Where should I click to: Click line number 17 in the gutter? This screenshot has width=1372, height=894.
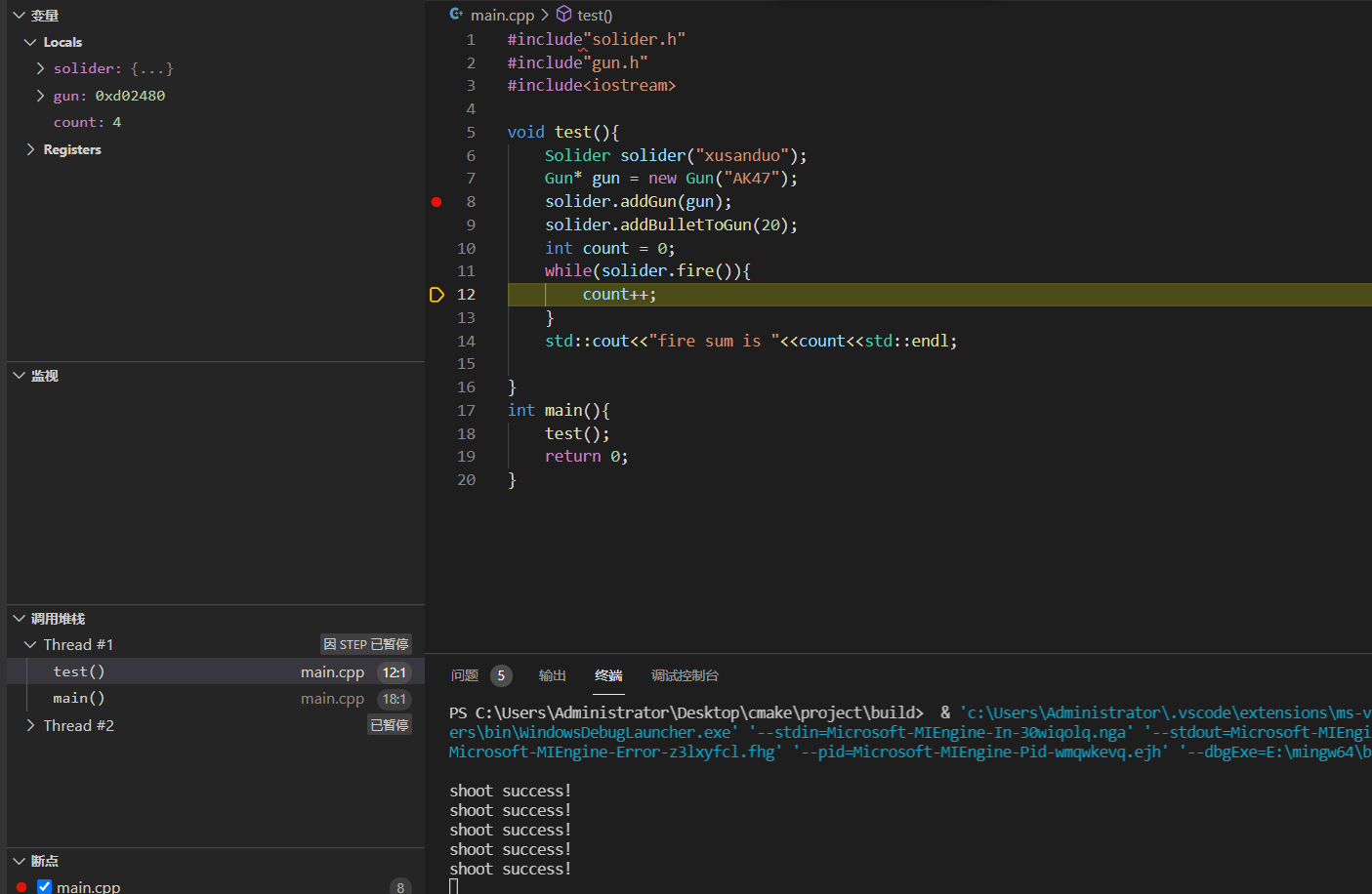click(466, 411)
